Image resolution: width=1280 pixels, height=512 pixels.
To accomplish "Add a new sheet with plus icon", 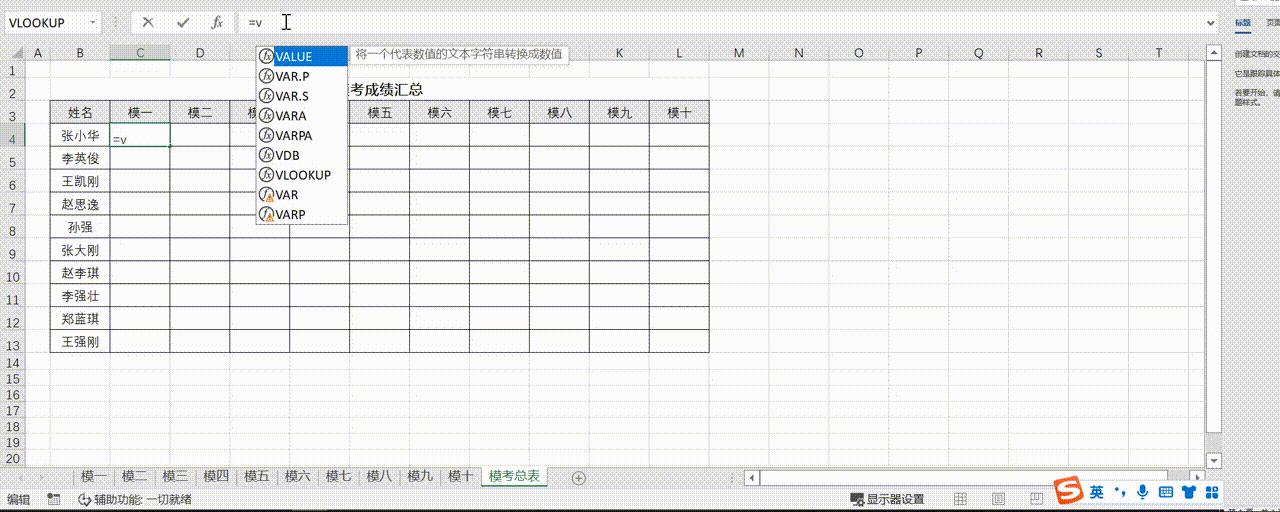I will tap(578, 478).
